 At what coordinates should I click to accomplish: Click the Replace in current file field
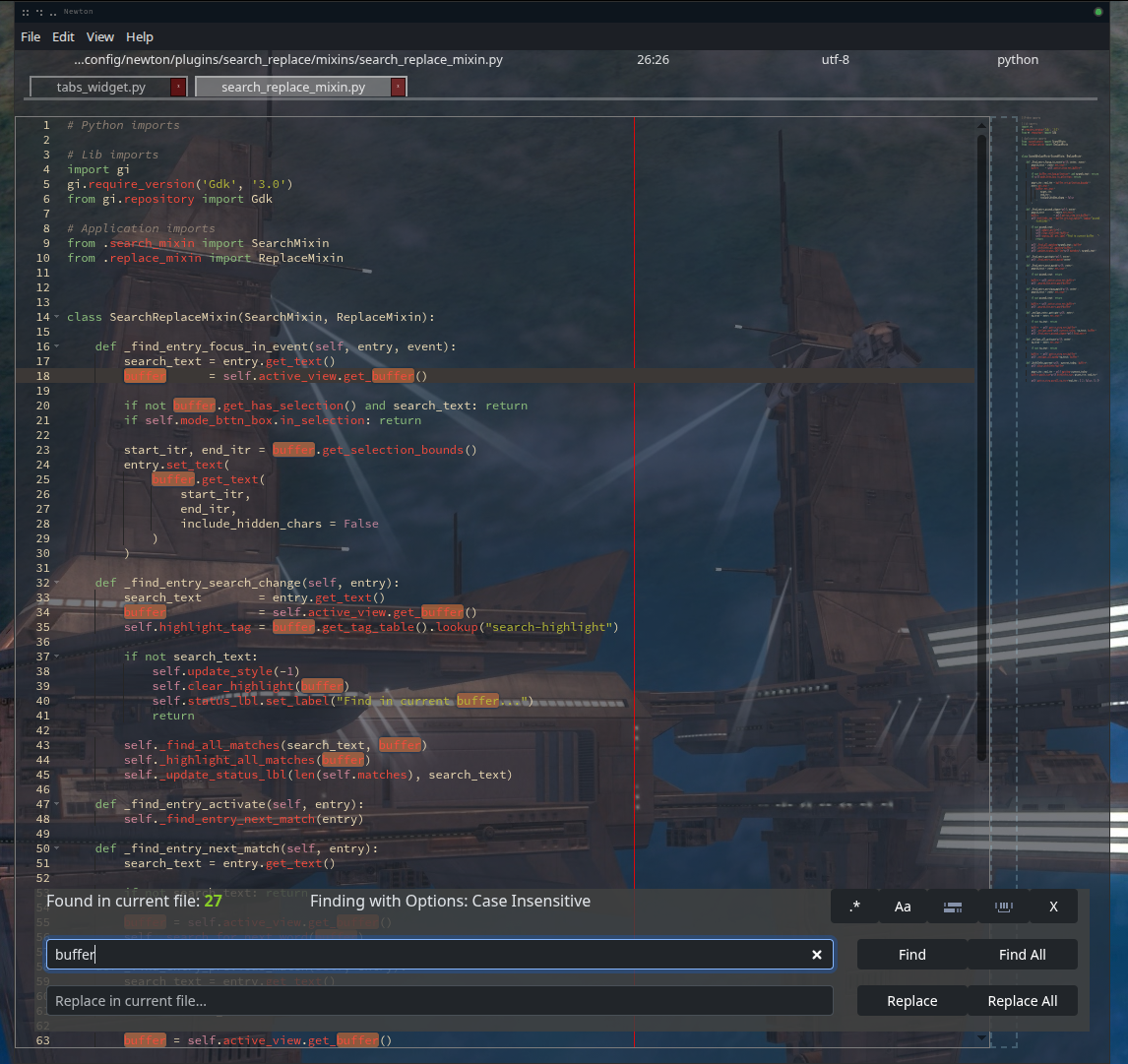click(439, 1001)
